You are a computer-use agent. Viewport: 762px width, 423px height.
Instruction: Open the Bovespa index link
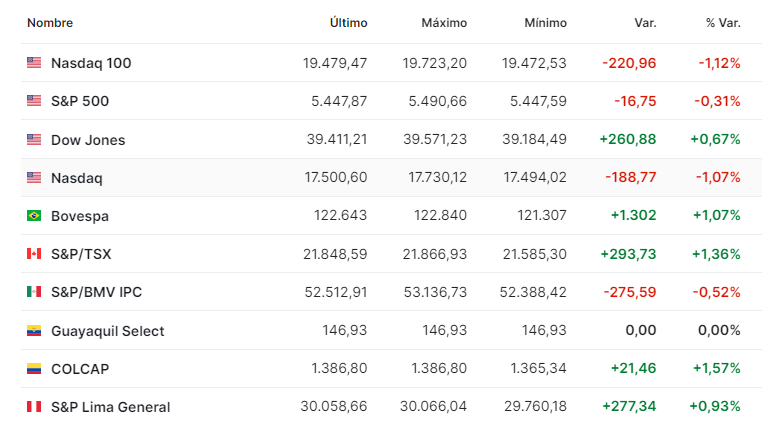click(x=80, y=216)
